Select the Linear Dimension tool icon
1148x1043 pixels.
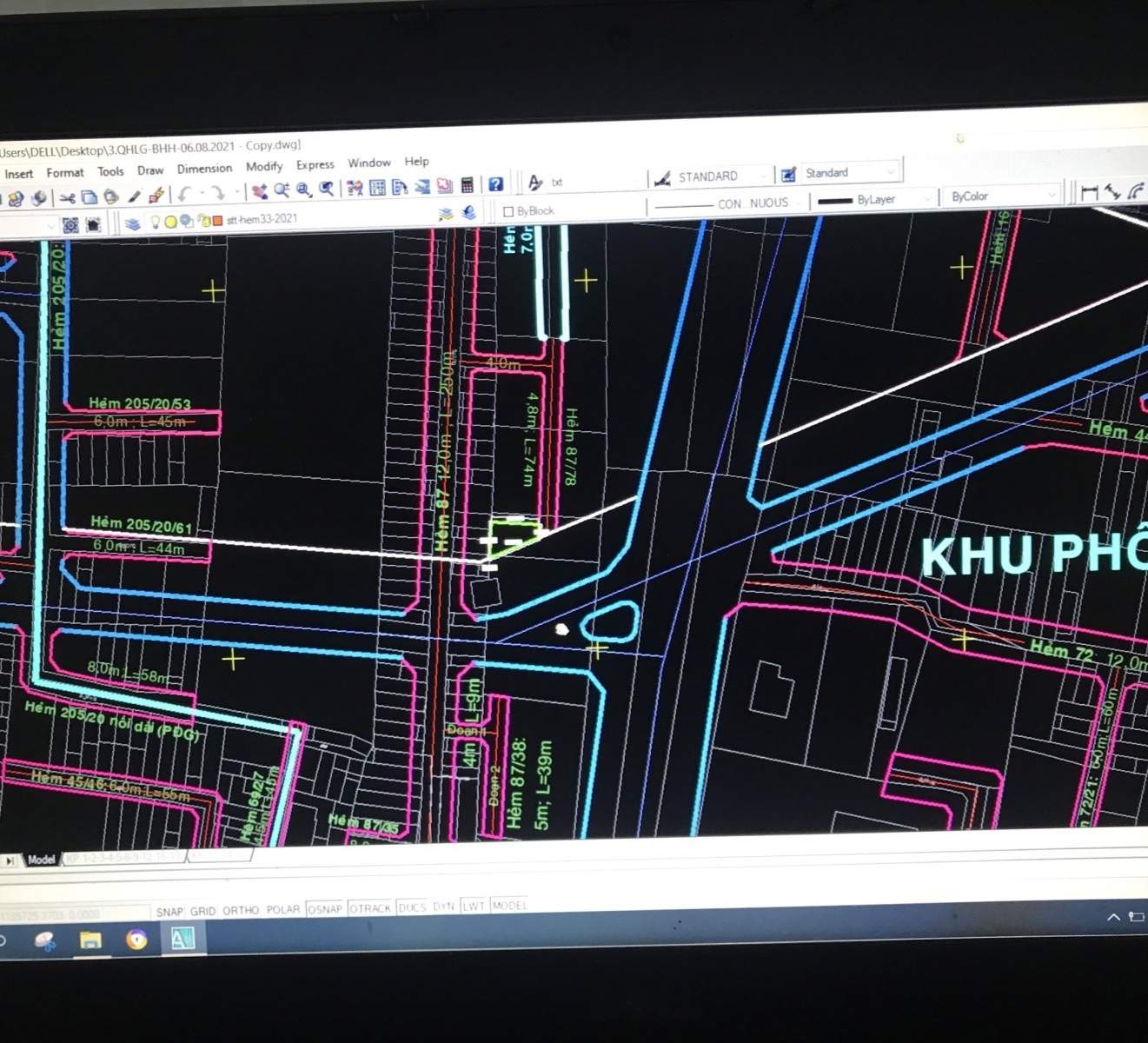1090,193
